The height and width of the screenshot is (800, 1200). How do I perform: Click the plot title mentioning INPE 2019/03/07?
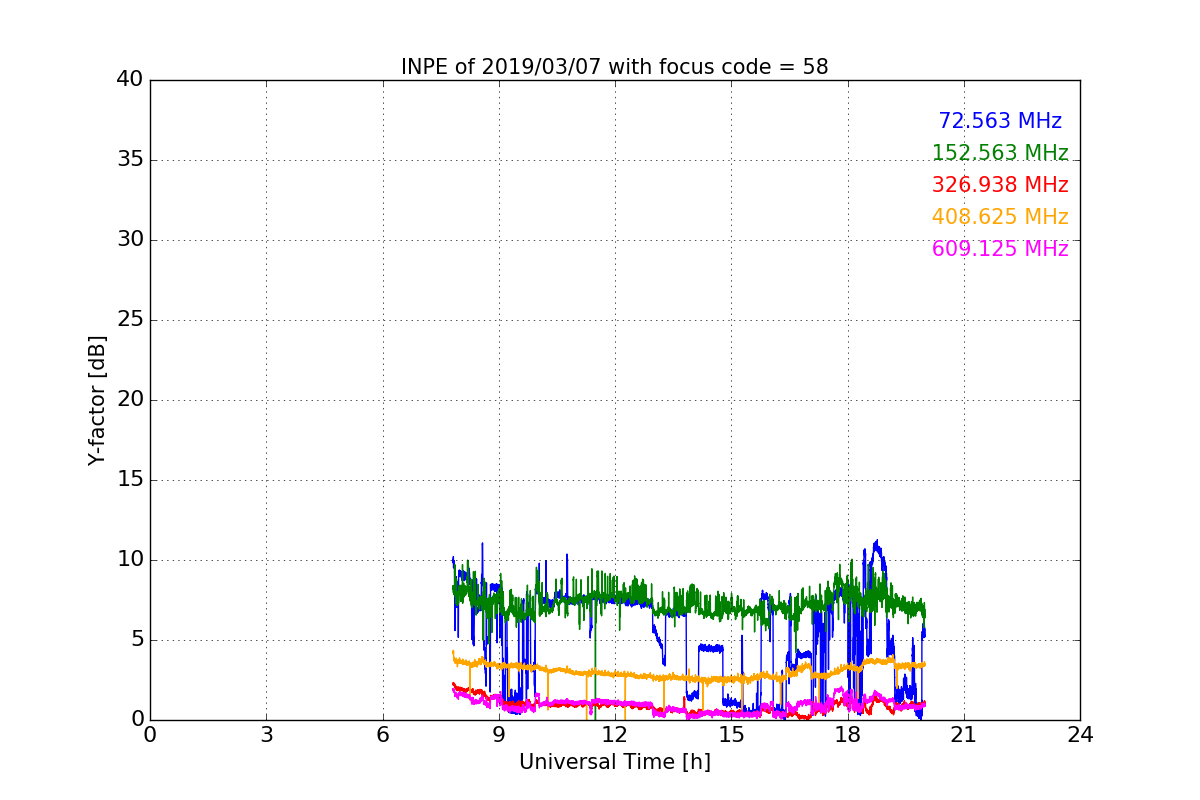[x=614, y=67]
